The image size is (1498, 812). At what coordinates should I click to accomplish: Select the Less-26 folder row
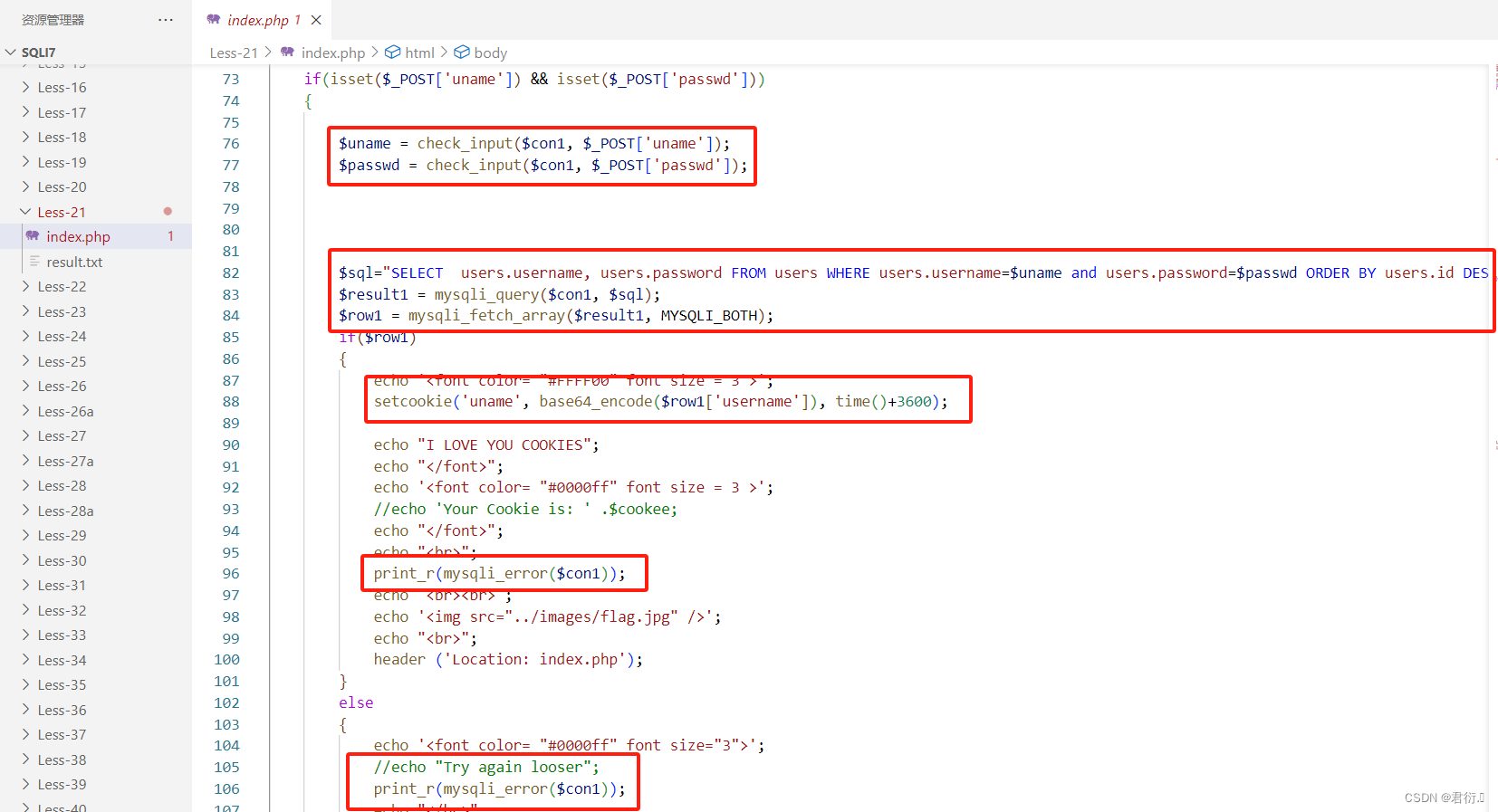coord(96,386)
